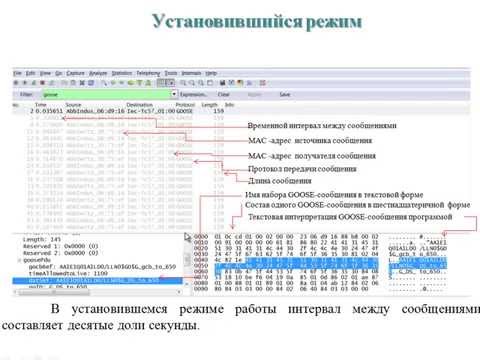The height and width of the screenshot is (360, 480).
Task: Click the zoom 100% toolbar icon
Action: click(x=201, y=83)
